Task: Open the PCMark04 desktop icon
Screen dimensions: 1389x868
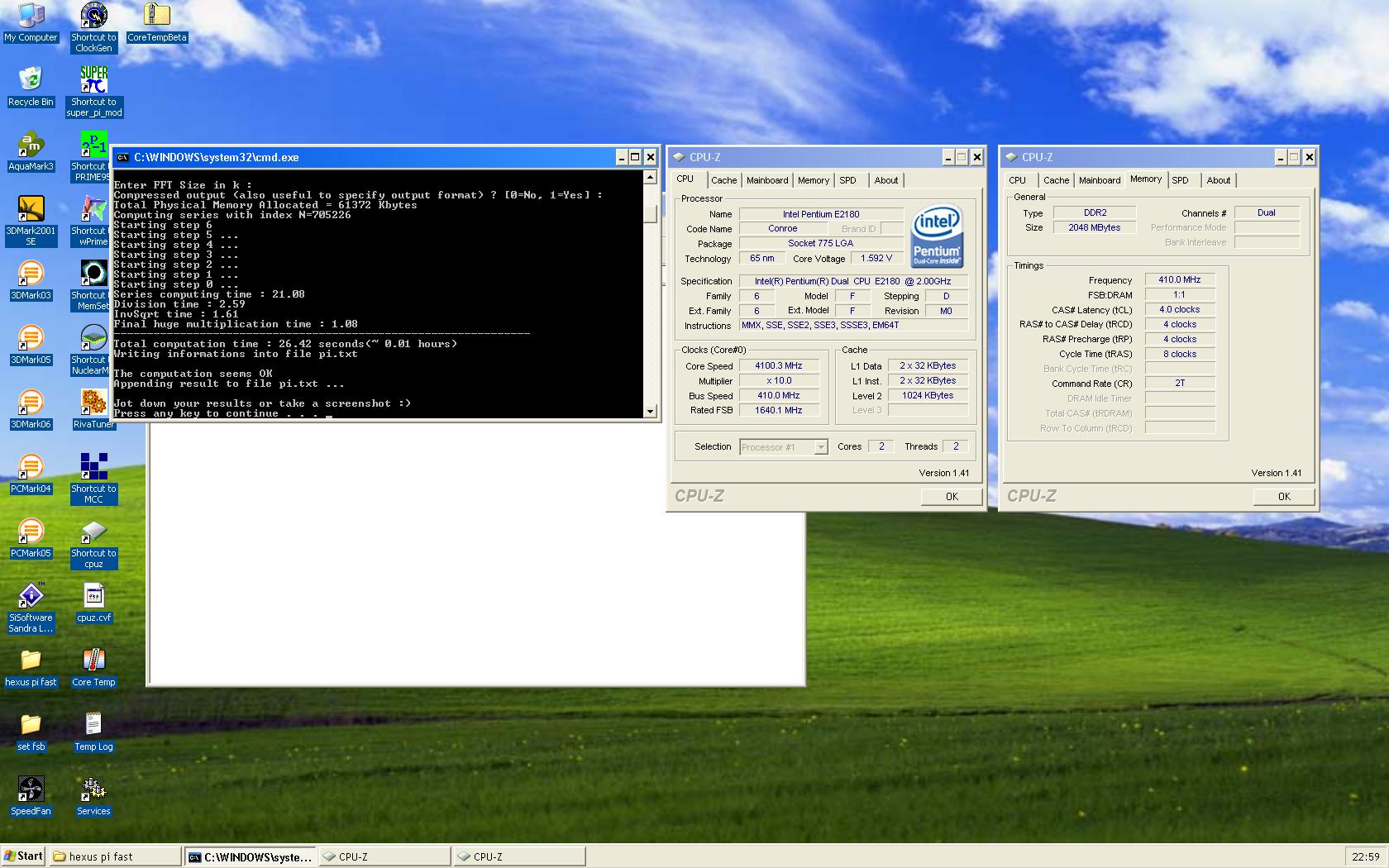Action: (x=31, y=474)
